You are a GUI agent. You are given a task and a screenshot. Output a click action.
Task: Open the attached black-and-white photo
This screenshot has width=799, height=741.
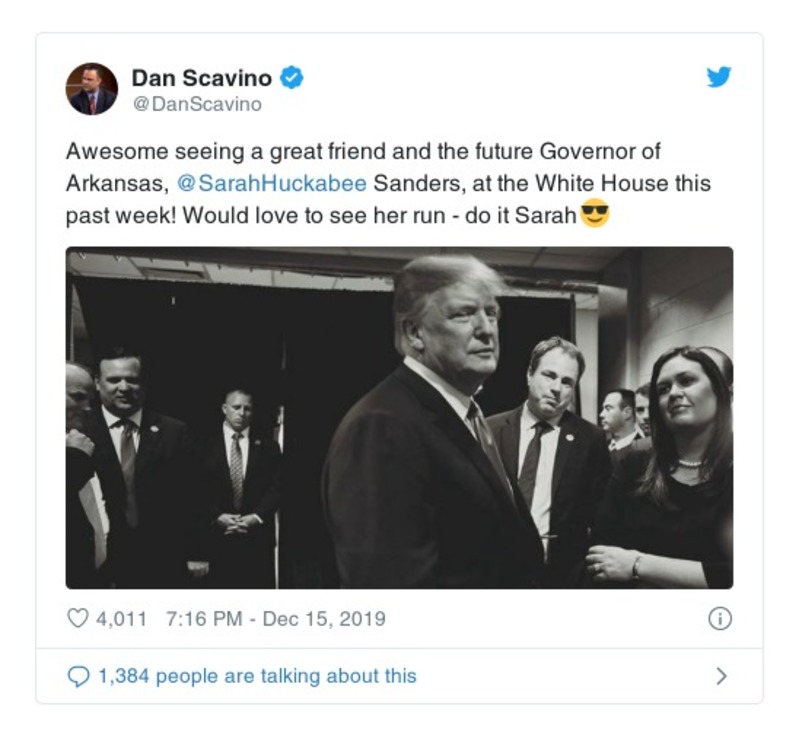coord(399,418)
